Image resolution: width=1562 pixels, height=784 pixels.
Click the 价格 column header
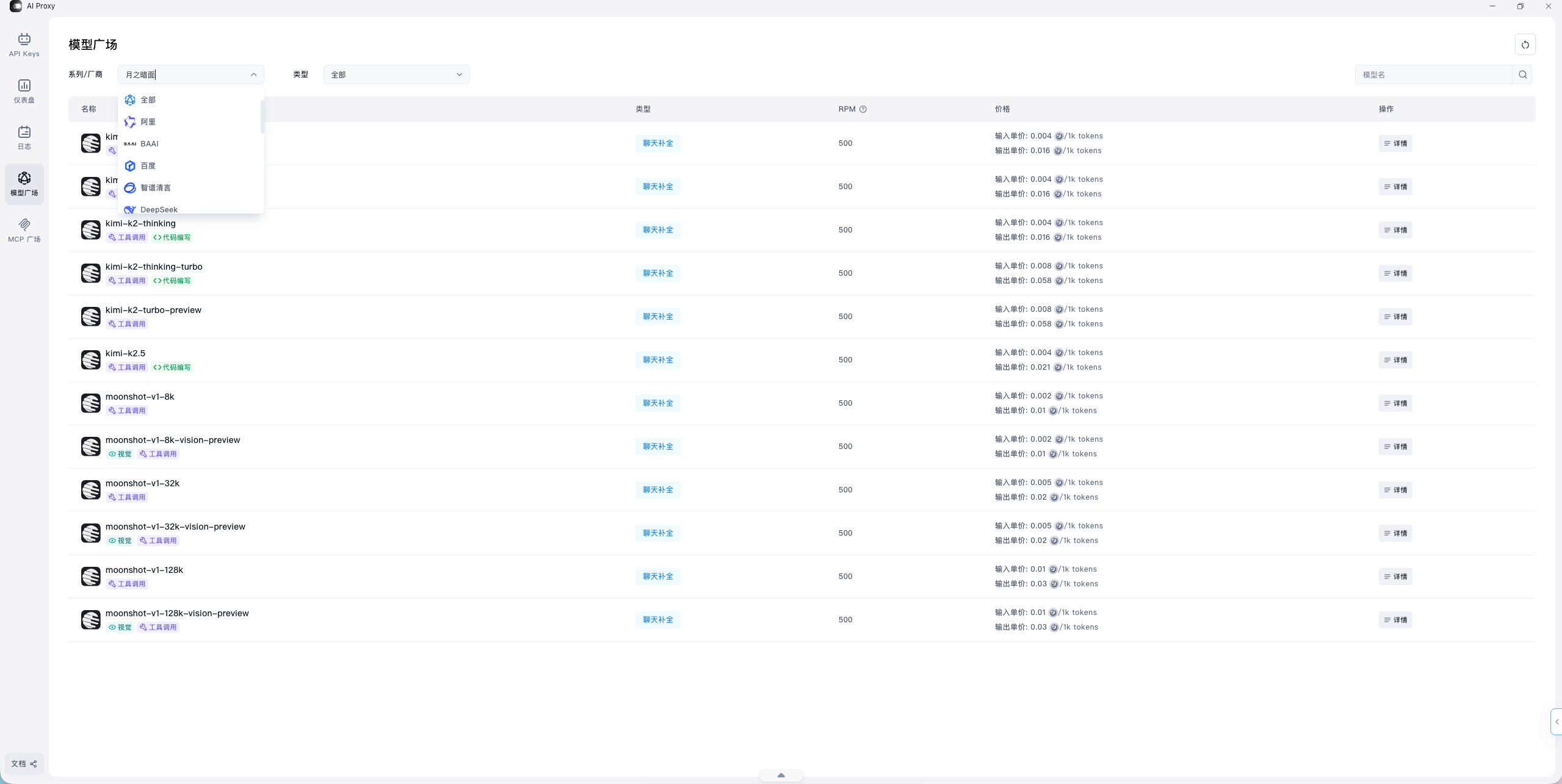pos(1002,109)
